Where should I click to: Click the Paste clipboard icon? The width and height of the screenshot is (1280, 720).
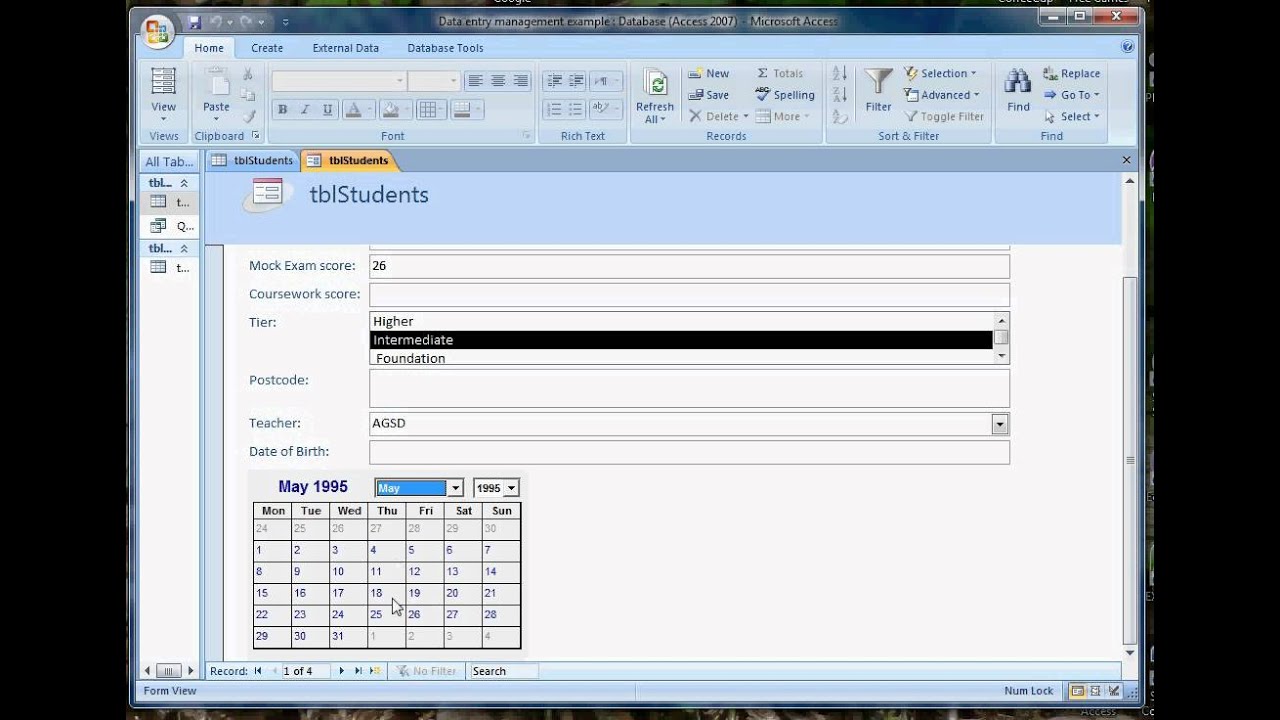coord(216,83)
